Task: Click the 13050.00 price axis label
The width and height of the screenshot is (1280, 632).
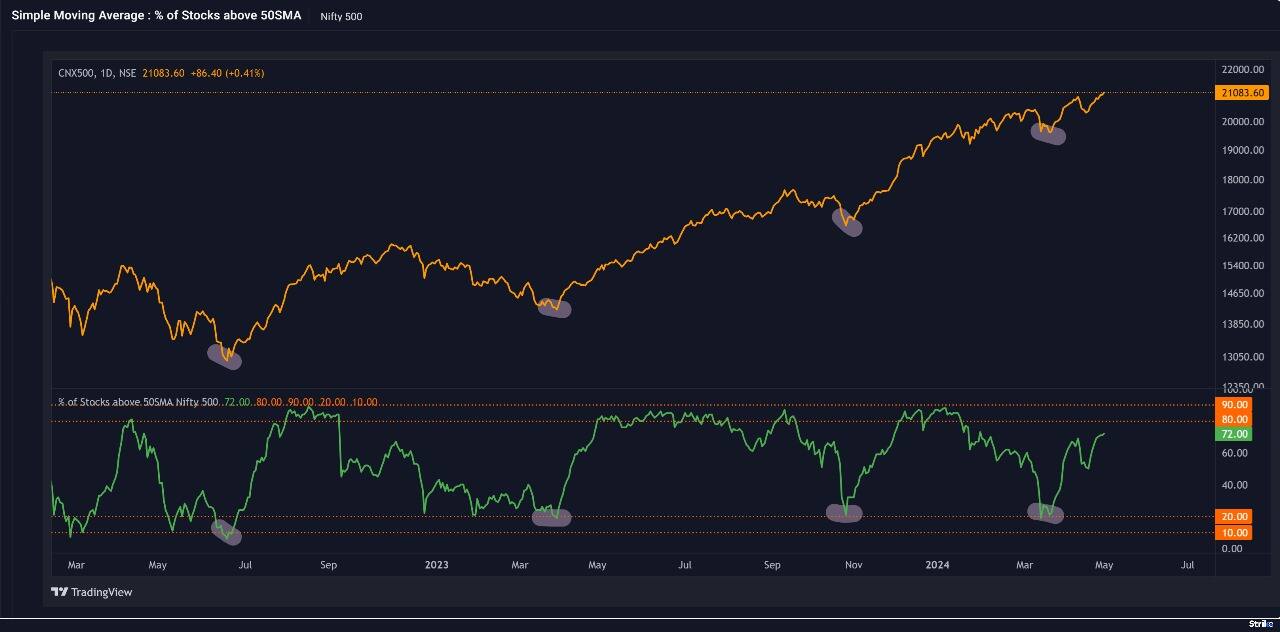Action: [x=1243, y=357]
